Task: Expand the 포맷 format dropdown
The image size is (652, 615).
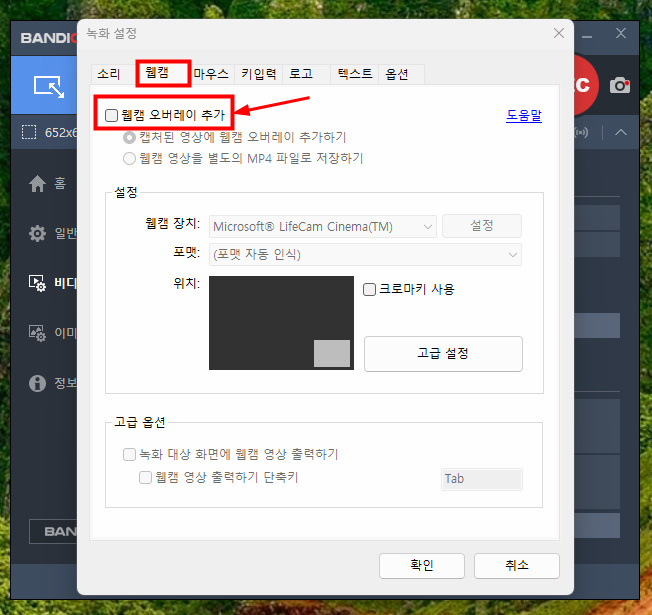Action: tap(365, 255)
